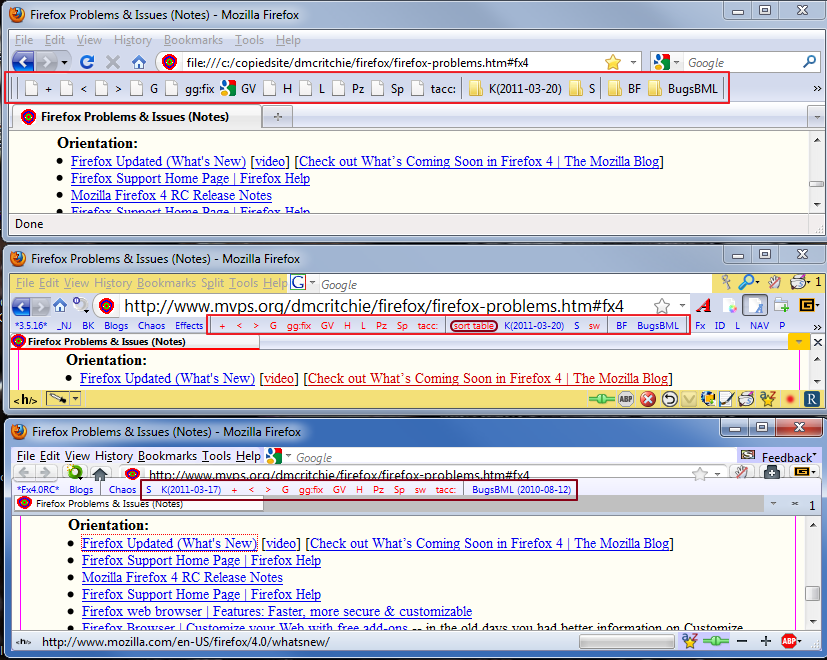
Task: Open search engine dropdown in top window
Action: click(676, 62)
